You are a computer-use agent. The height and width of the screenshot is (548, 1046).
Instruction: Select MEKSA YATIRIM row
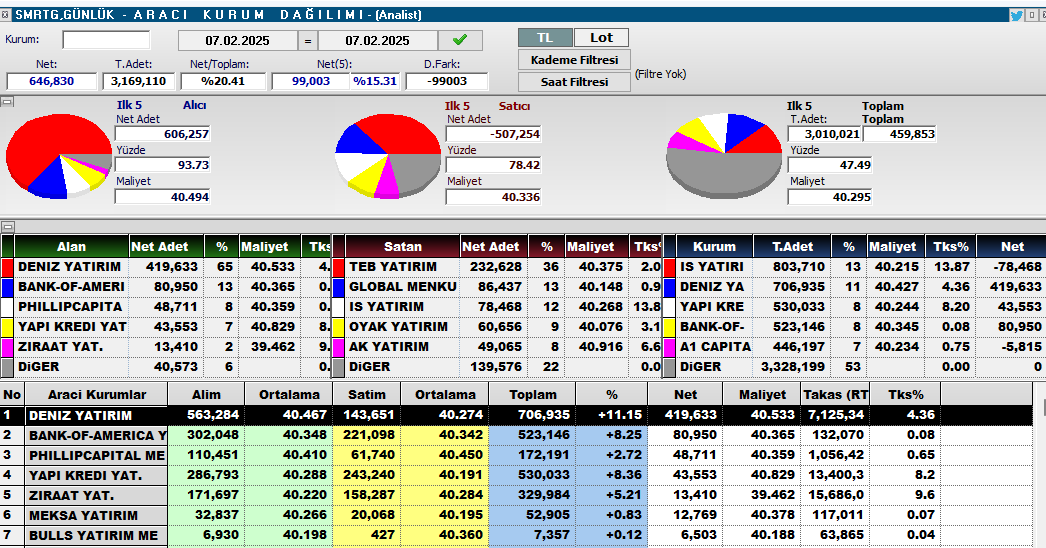(x=517, y=515)
